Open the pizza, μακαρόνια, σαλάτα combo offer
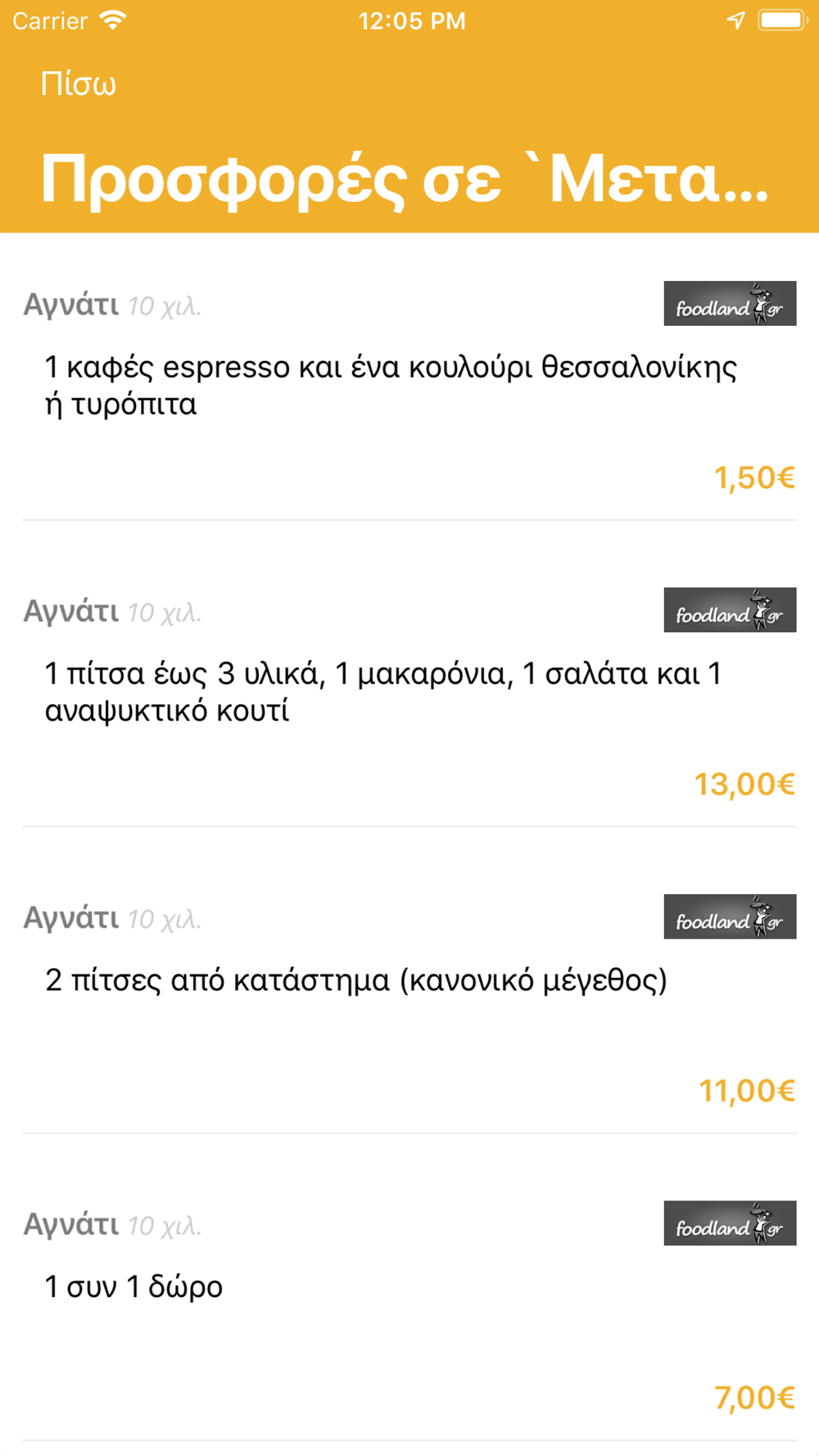819x1456 pixels. (383, 692)
